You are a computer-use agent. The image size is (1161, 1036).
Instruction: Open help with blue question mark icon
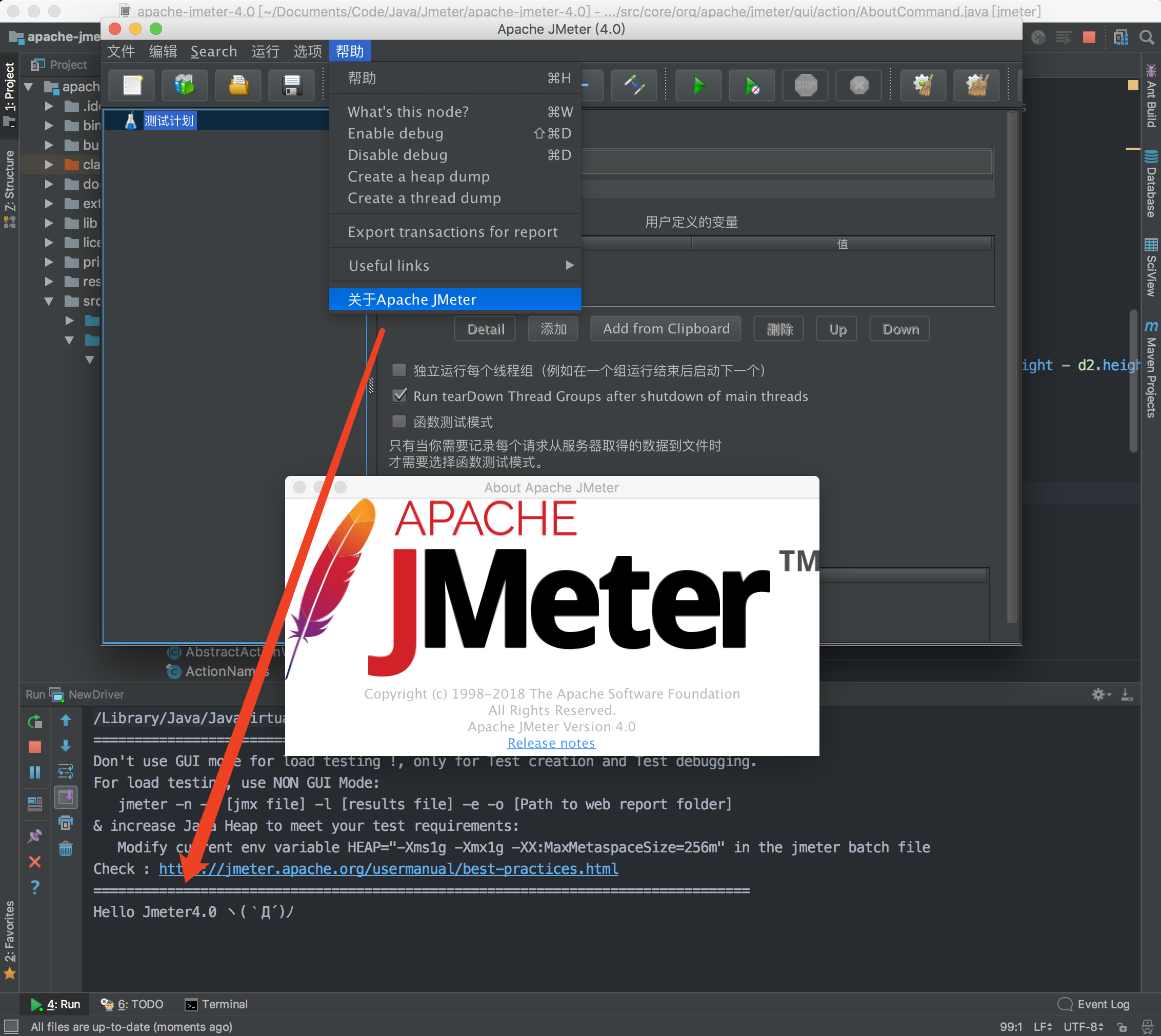(35, 887)
